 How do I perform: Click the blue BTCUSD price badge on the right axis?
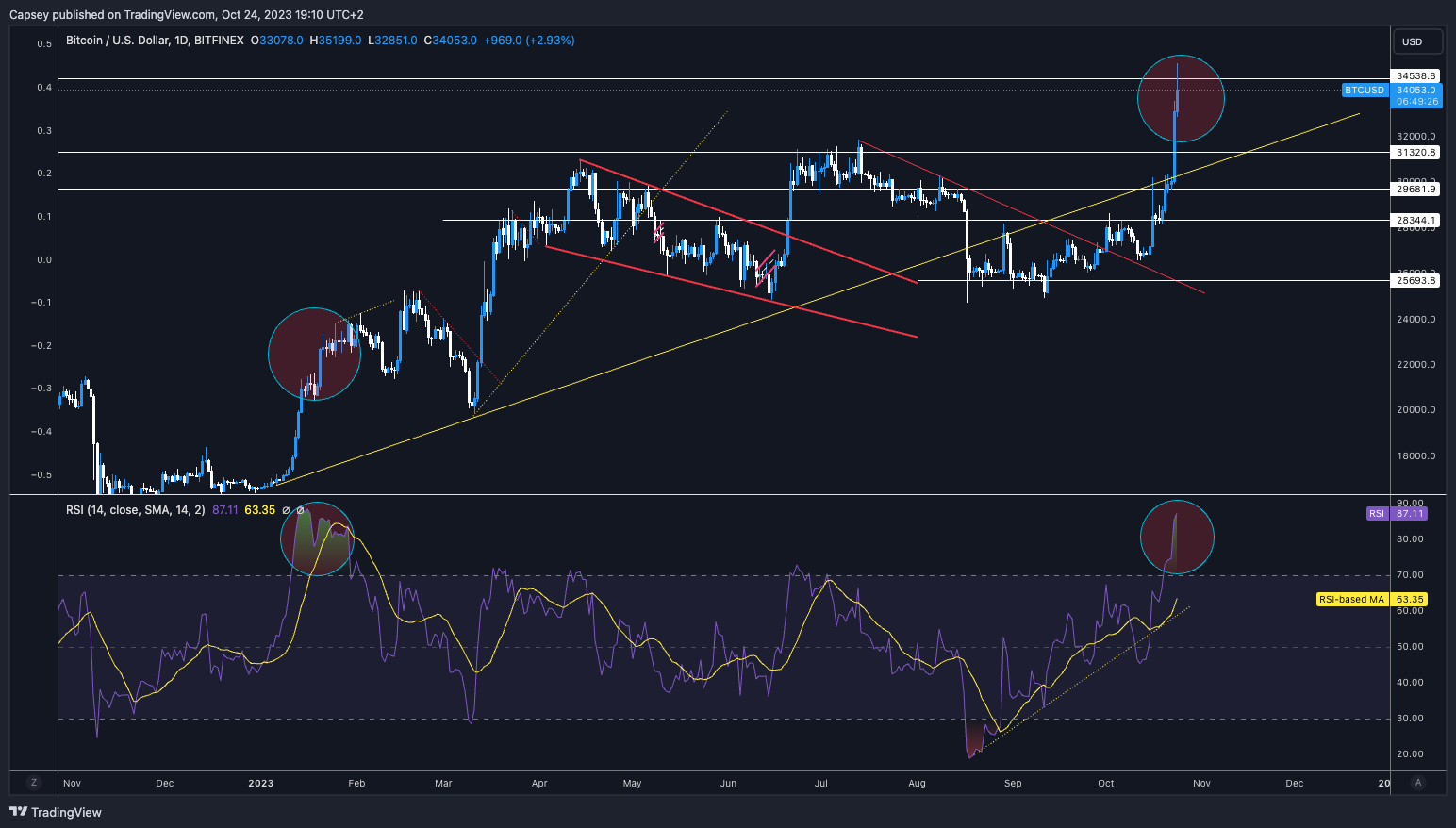[1365, 90]
